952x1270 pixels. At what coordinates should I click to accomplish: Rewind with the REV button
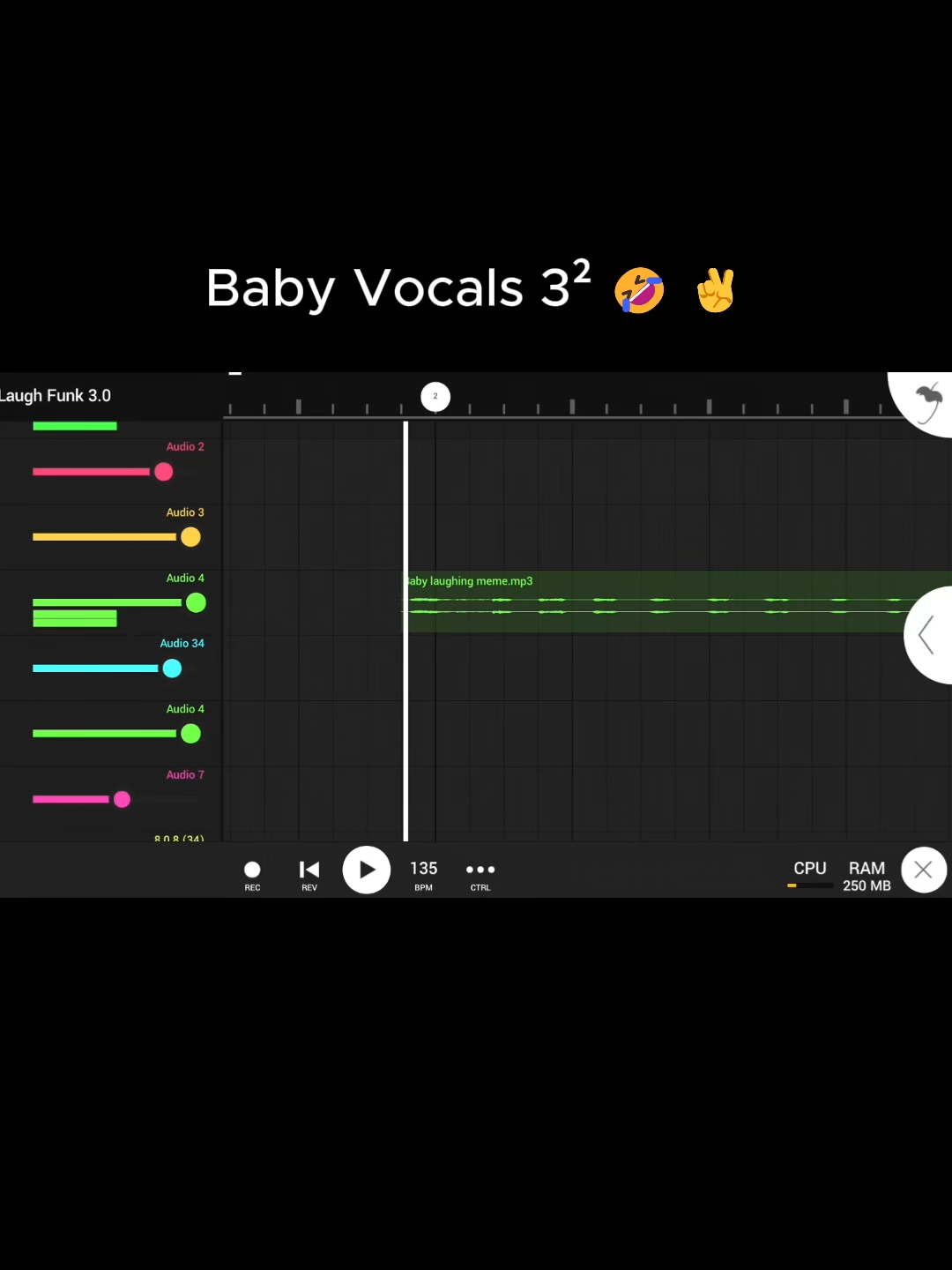pyautogui.click(x=309, y=875)
